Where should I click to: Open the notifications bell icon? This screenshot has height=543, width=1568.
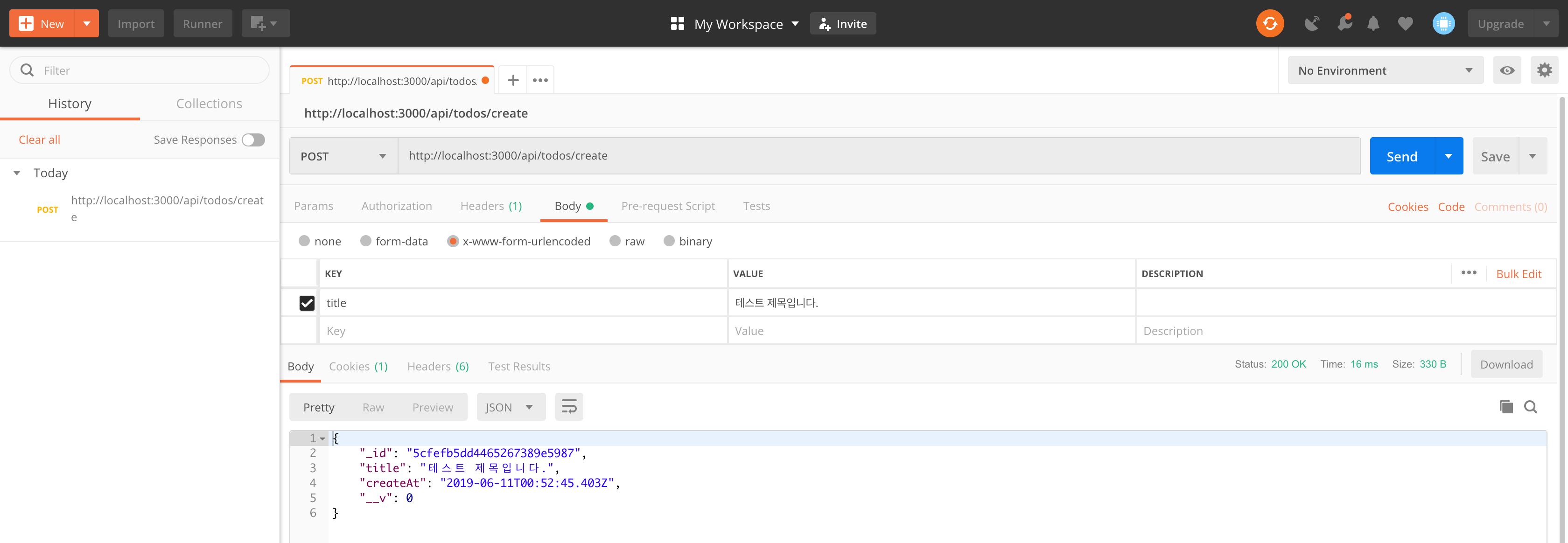1372,24
